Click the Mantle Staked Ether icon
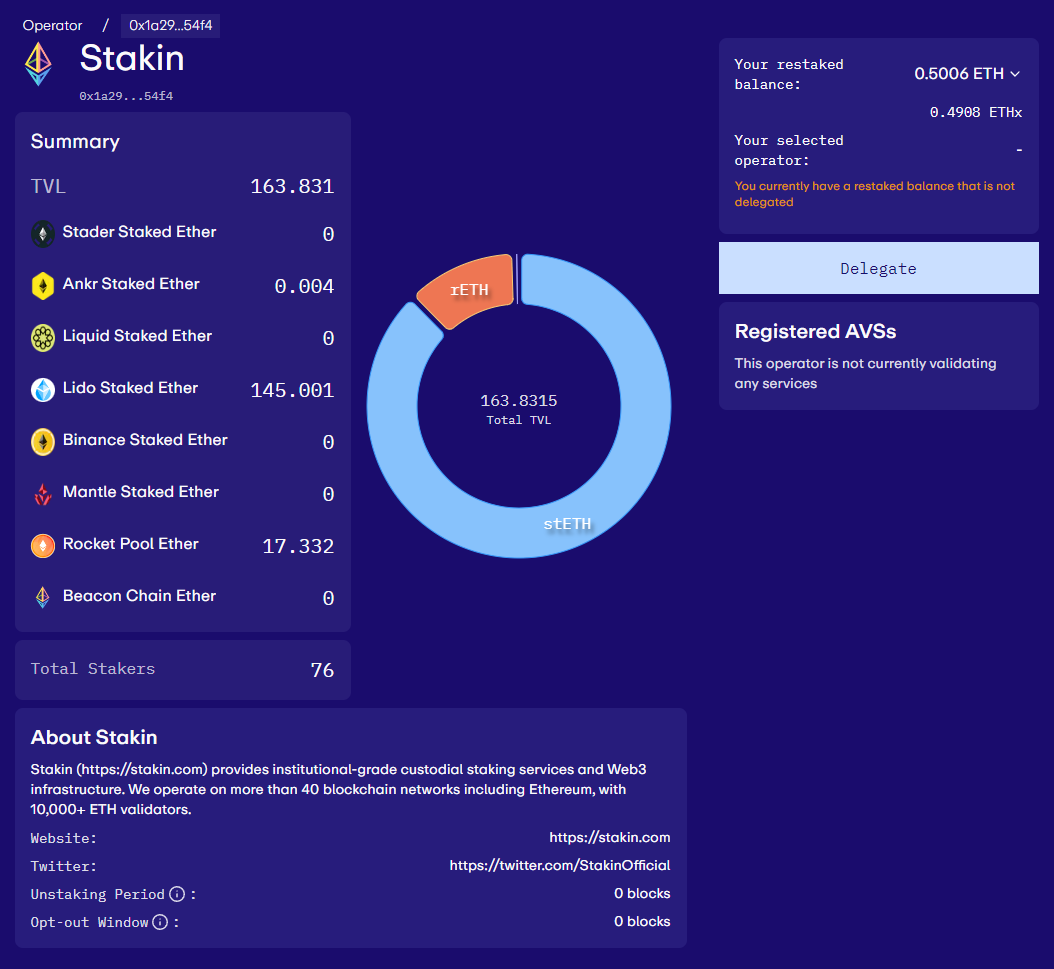 pos(41,493)
